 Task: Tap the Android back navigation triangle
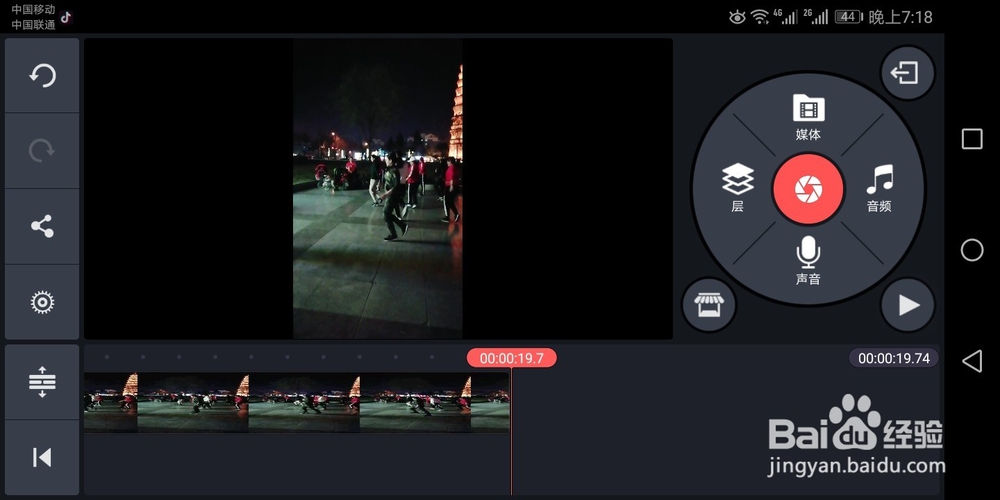point(971,361)
